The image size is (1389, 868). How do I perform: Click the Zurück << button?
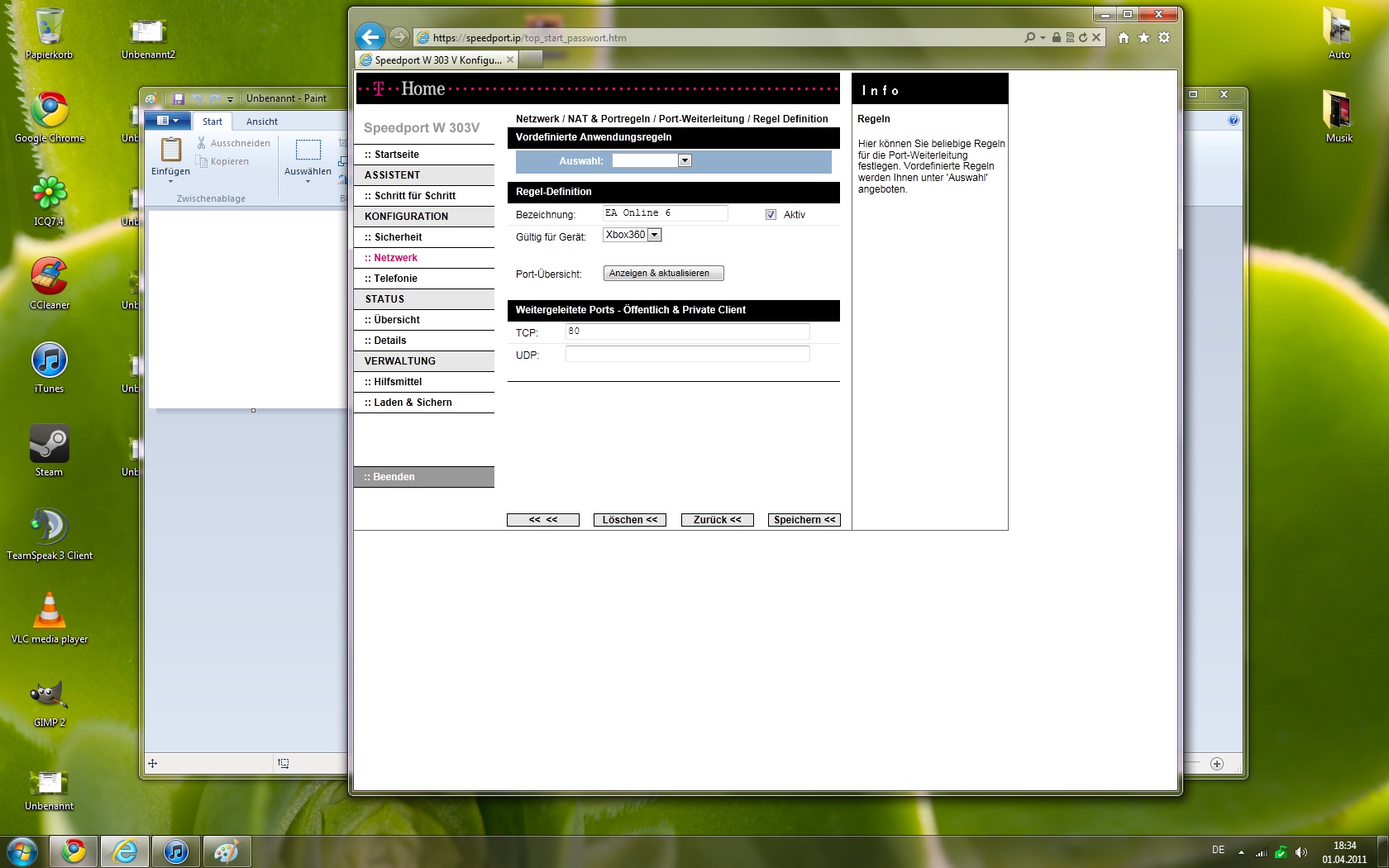click(718, 520)
